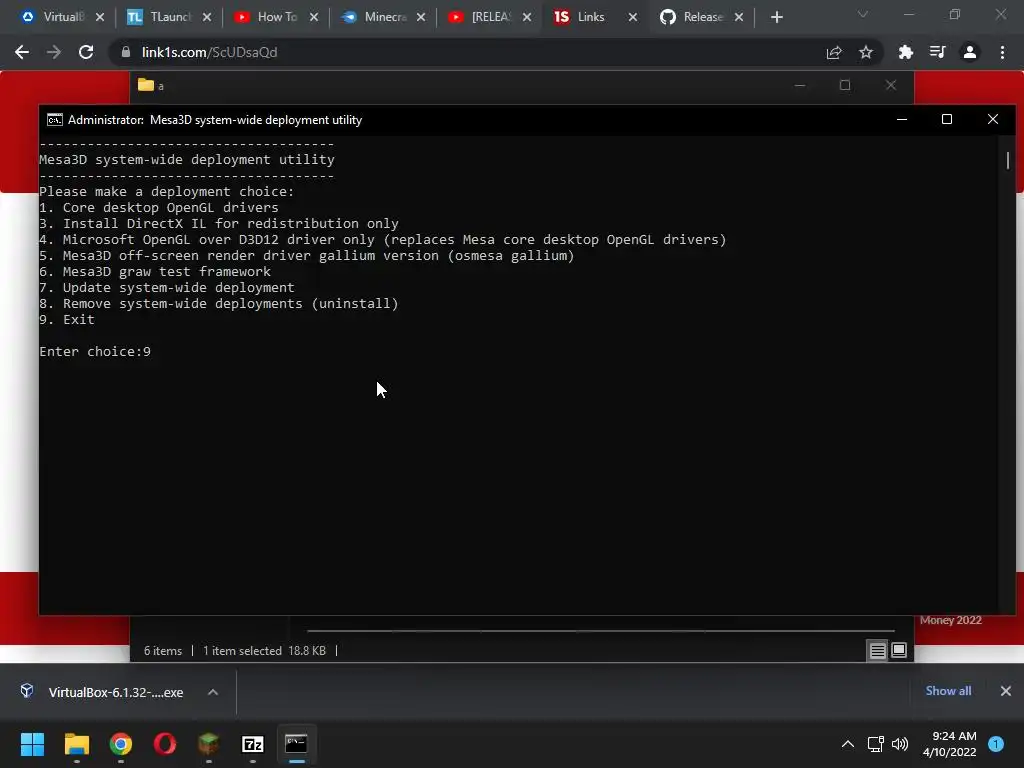Minimize the Mesa3D deployment utility window
This screenshot has height=768, width=1024.
pos(902,120)
